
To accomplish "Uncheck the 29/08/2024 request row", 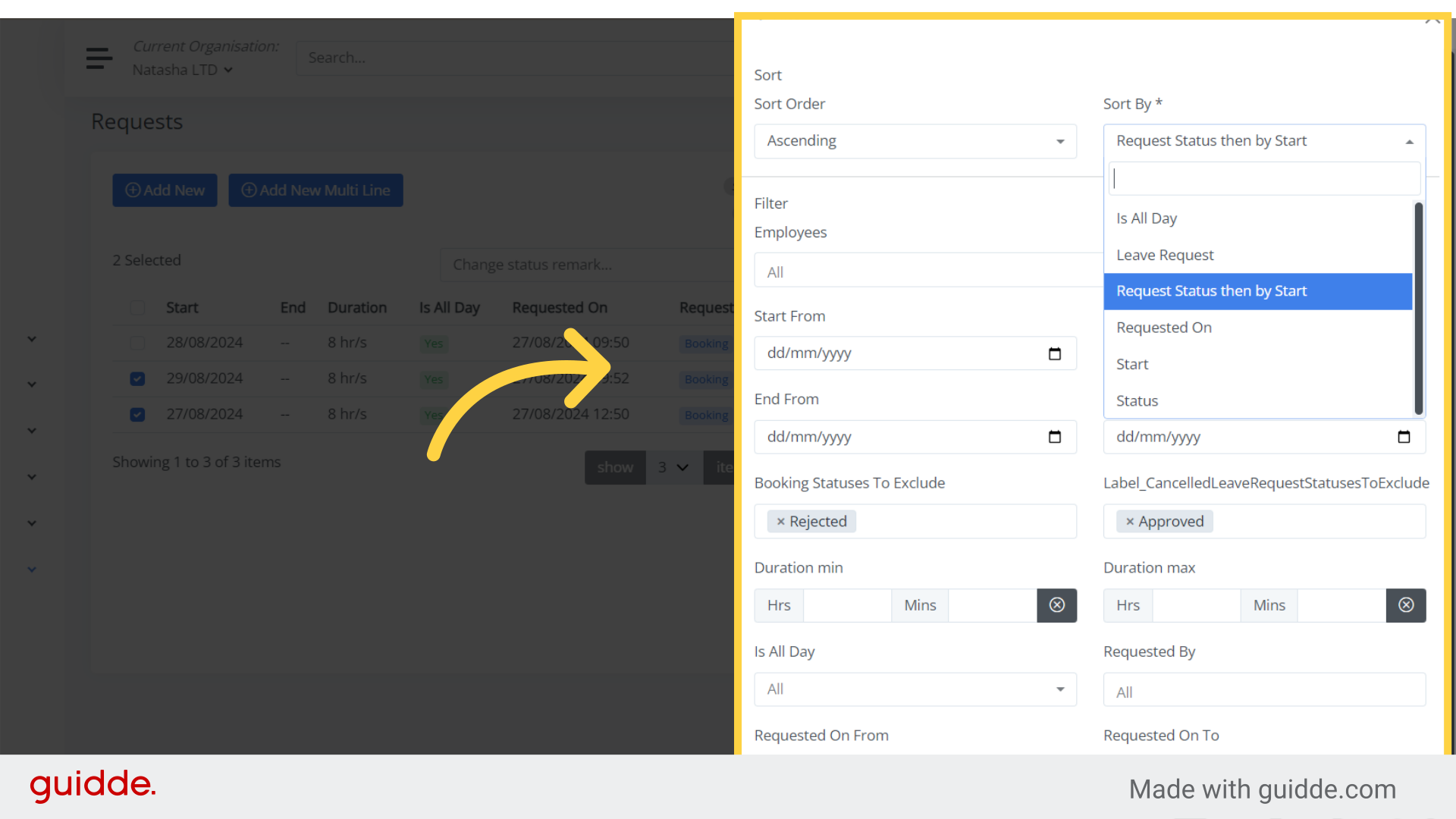I will tap(137, 378).
